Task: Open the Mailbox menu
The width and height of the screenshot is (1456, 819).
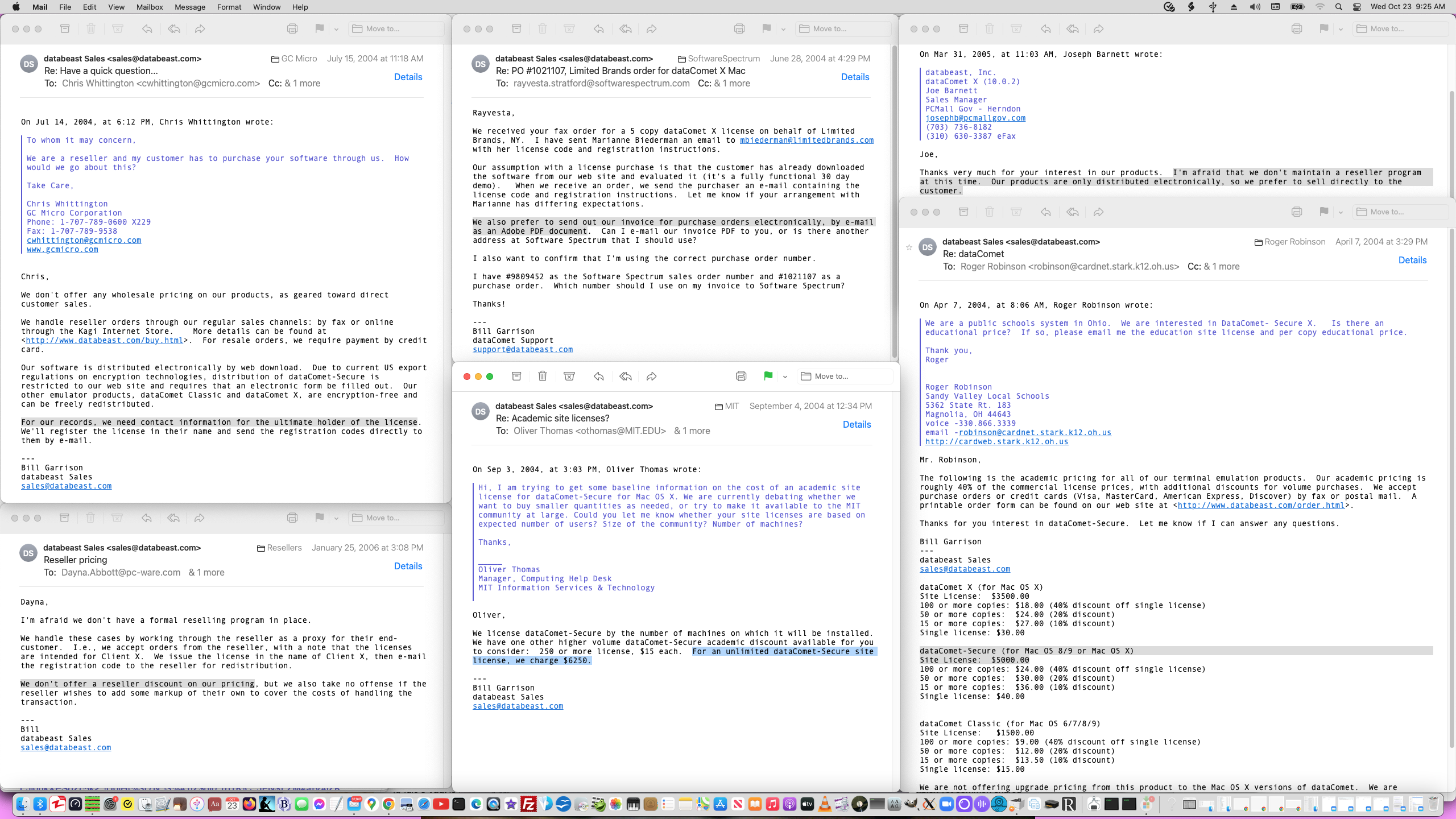Action: pyautogui.click(x=150, y=7)
